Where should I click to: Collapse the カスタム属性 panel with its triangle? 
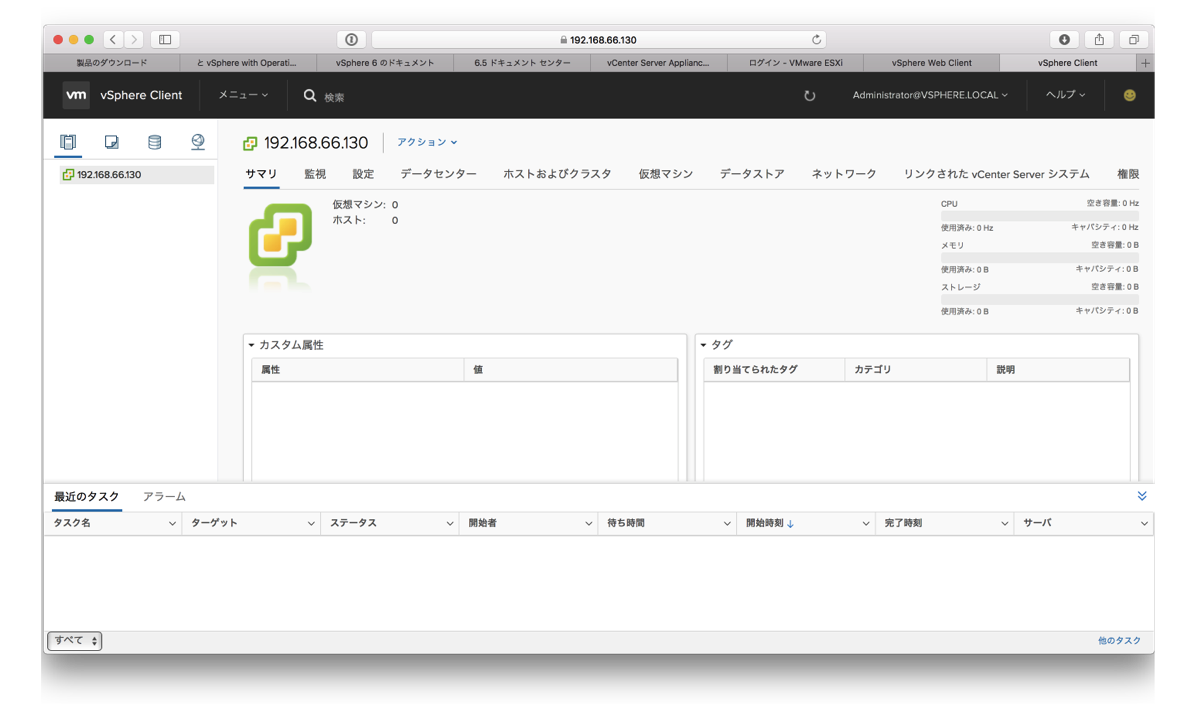tap(250, 344)
